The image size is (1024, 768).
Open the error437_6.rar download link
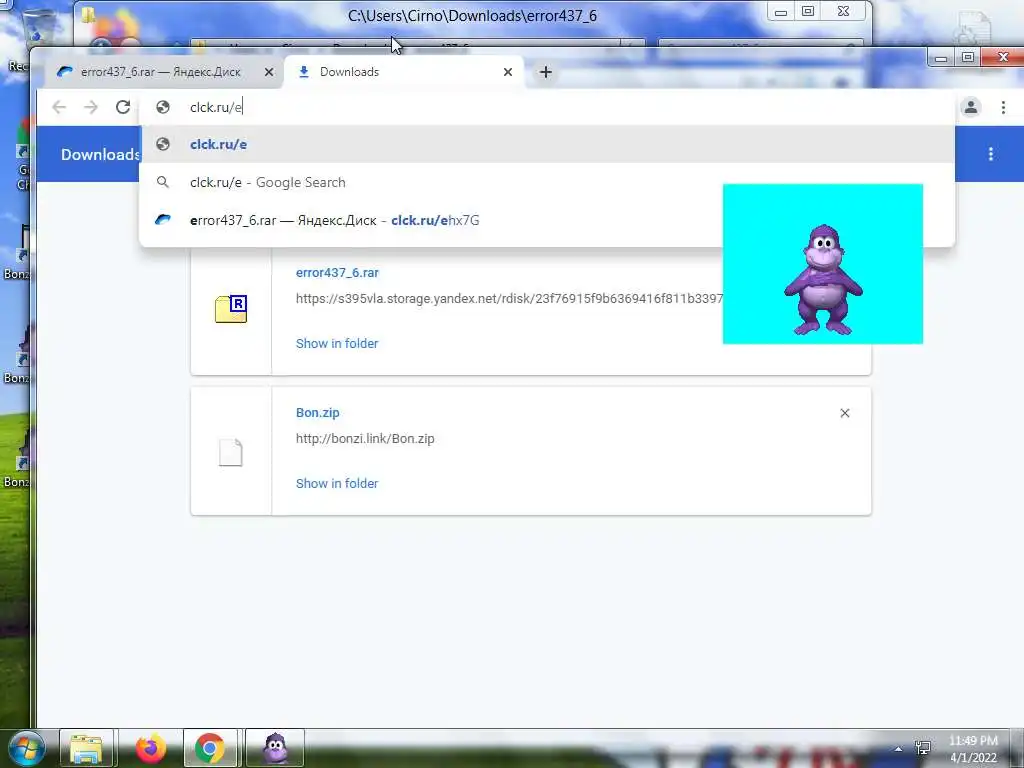pyautogui.click(x=337, y=273)
